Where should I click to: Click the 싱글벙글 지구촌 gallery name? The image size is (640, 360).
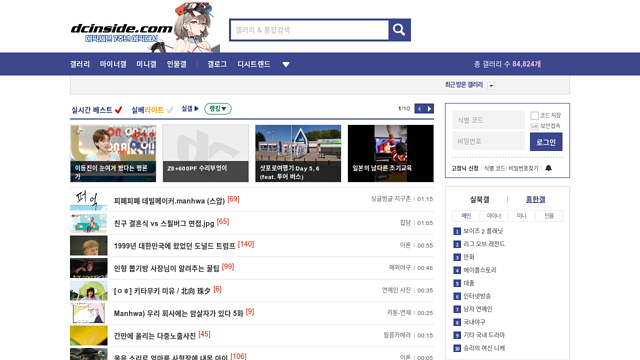click(x=391, y=199)
